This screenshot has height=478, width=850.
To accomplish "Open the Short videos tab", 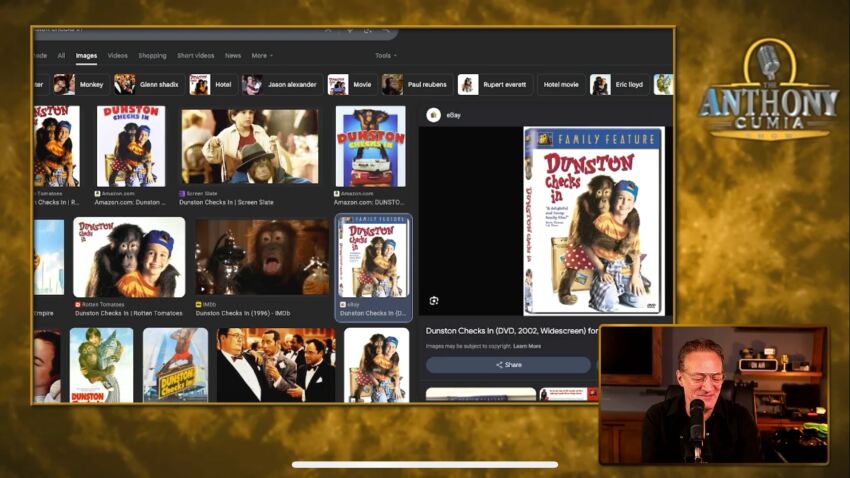I will 196,55.
